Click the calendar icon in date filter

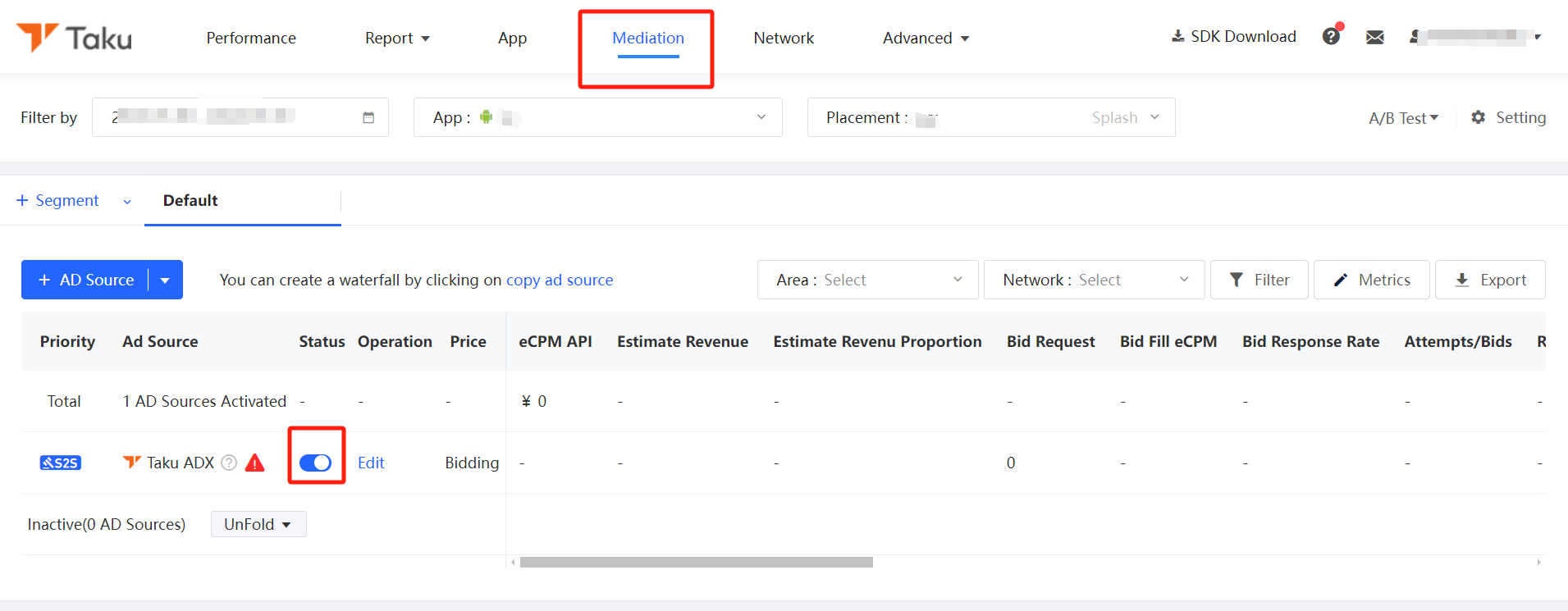coord(368,117)
